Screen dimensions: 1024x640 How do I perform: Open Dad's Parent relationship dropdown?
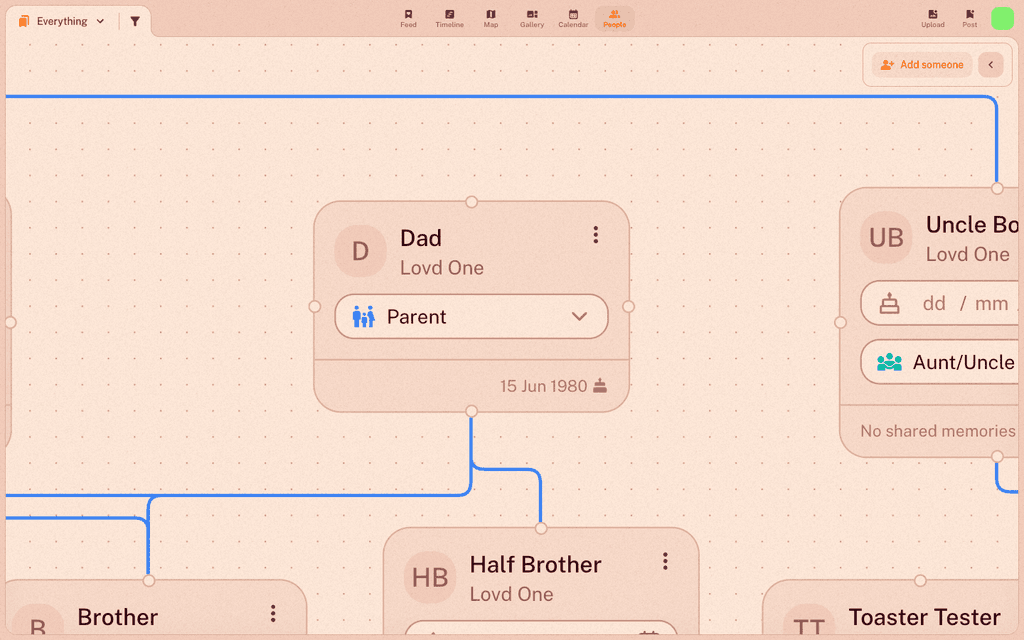[x=472, y=317]
